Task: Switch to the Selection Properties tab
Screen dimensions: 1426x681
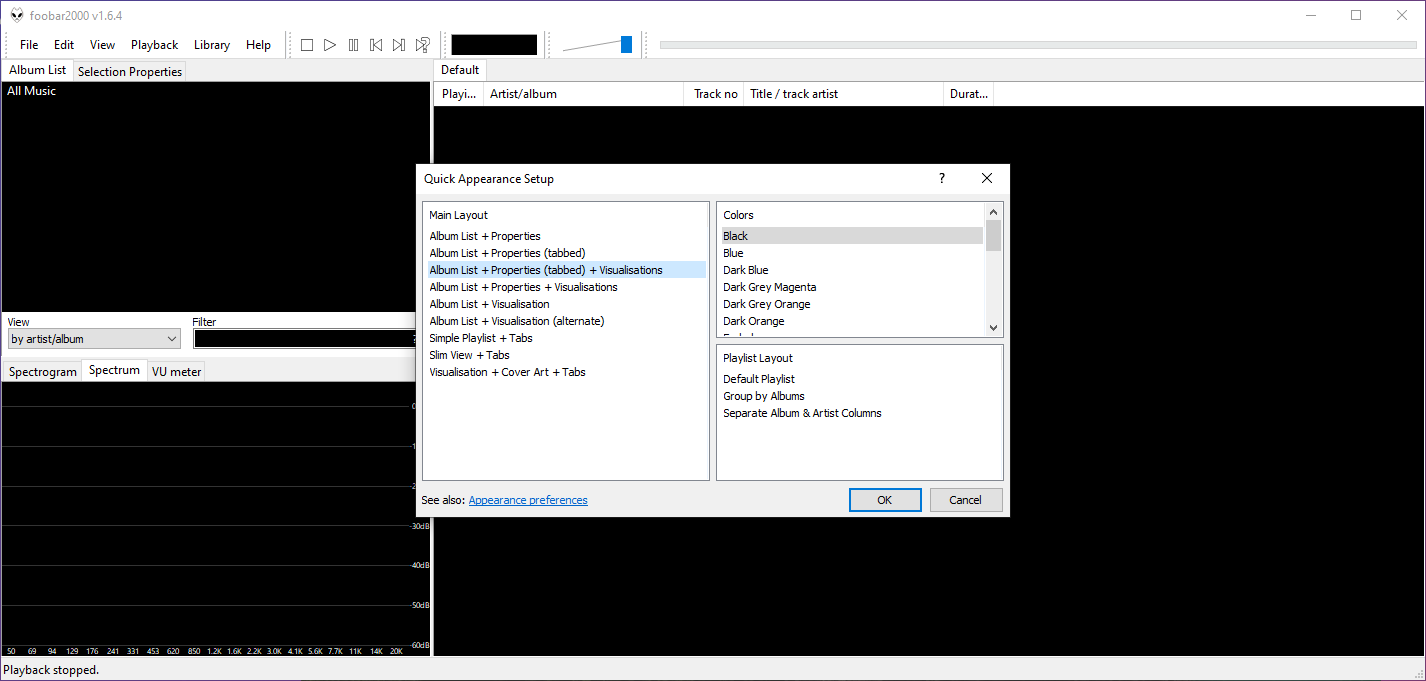Action: pyautogui.click(x=130, y=72)
